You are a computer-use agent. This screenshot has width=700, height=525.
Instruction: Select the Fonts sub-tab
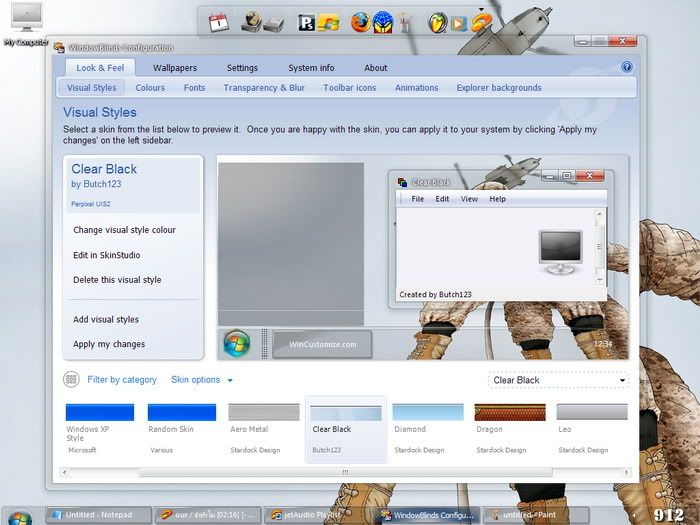[x=194, y=88]
